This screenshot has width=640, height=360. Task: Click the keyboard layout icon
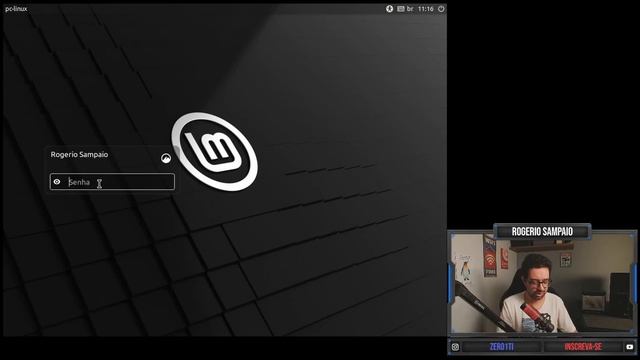[401, 9]
